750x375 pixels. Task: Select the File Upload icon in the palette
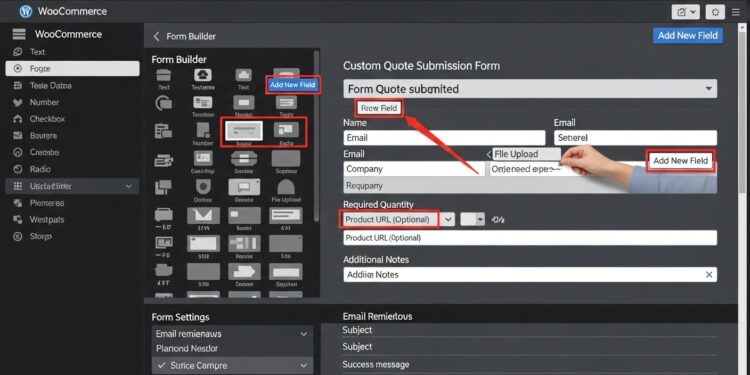point(286,187)
